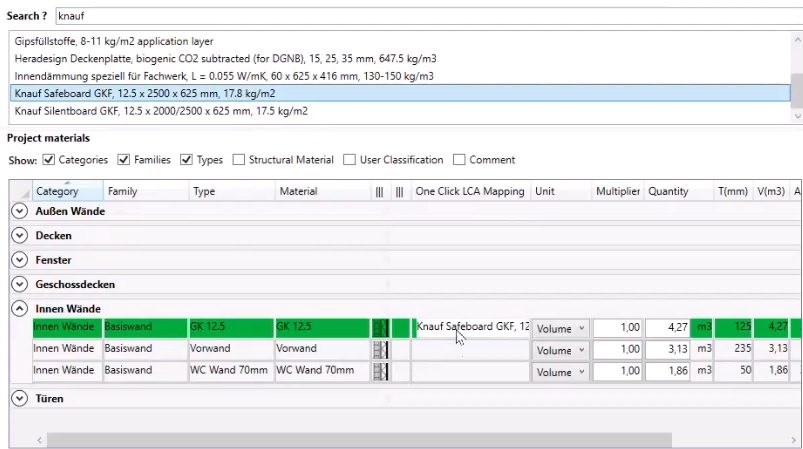Toggle the Families checkbox
This screenshot has width=803, height=449.
(123, 160)
